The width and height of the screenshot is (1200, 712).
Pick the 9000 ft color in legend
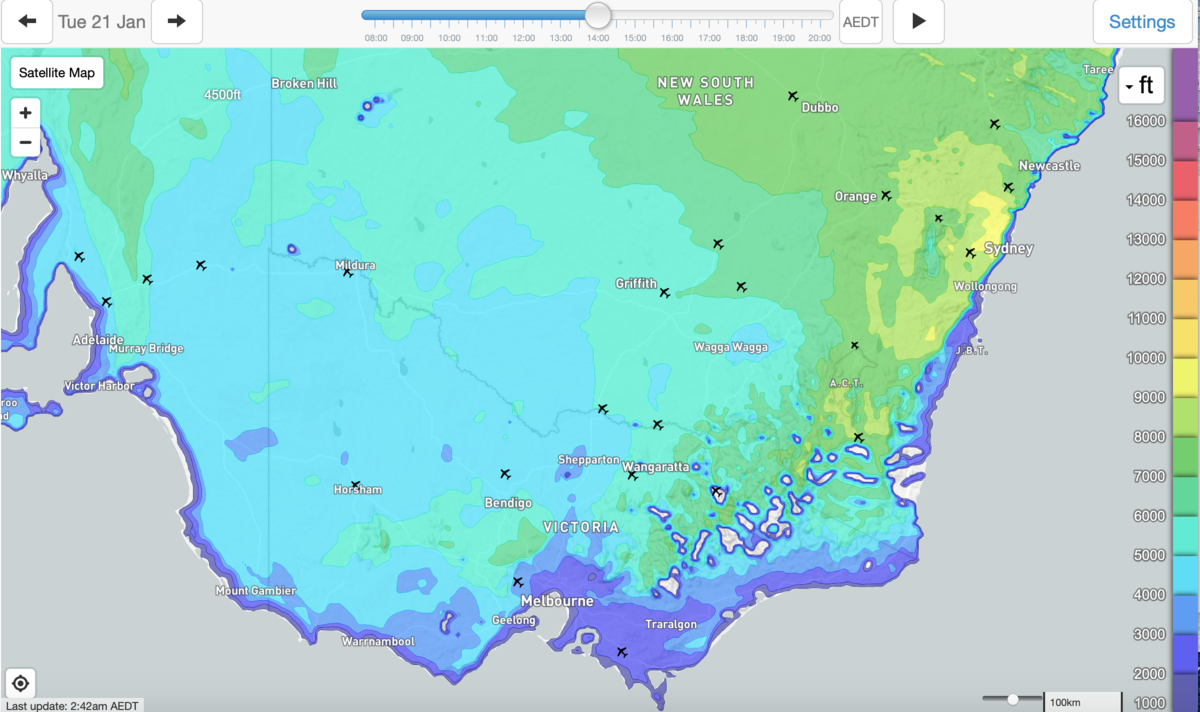[x=1186, y=398]
